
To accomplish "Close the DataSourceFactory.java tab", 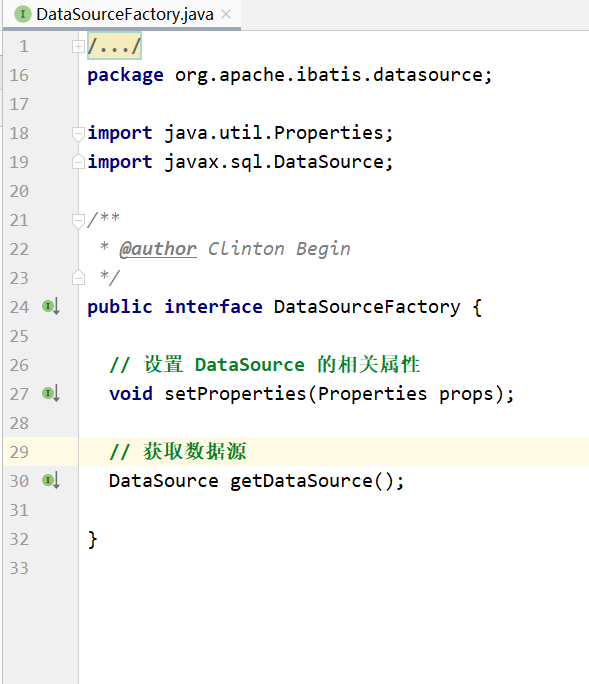I will click(226, 14).
